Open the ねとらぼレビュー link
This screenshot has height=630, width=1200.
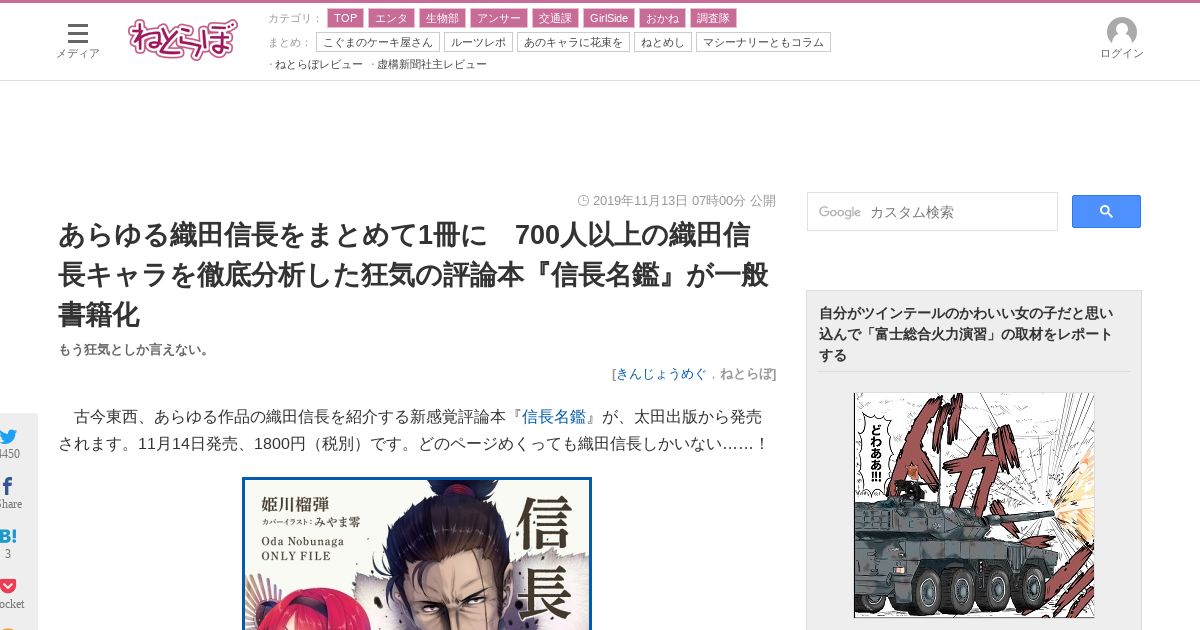click(x=318, y=64)
